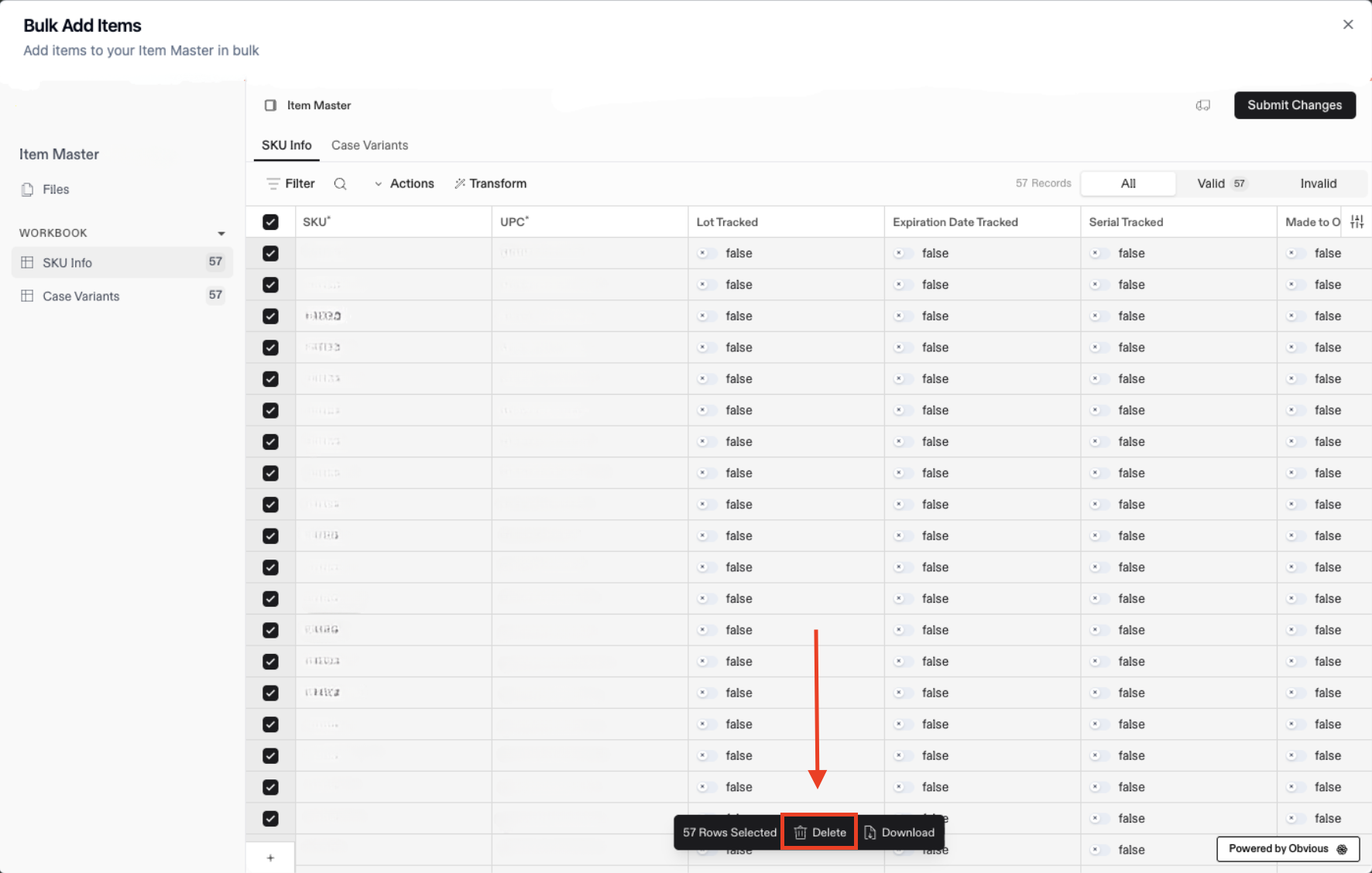The width and height of the screenshot is (1372, 873).
Task: Open the search magnifier in toolbar
Action: [340, 184]
